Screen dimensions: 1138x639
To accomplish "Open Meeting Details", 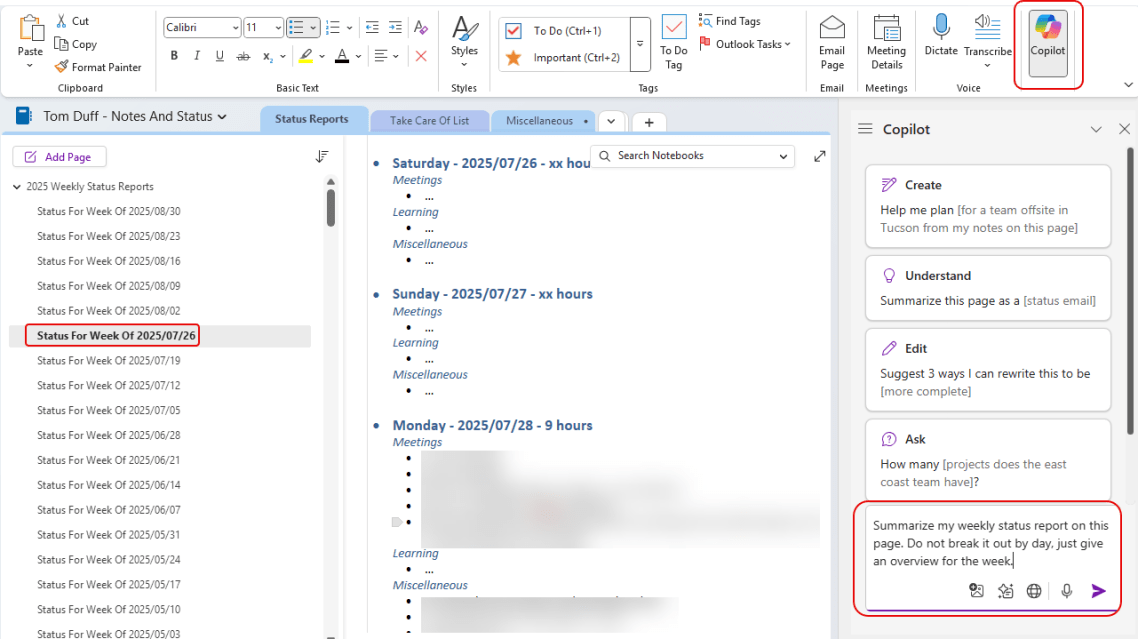I will [886, 42].
